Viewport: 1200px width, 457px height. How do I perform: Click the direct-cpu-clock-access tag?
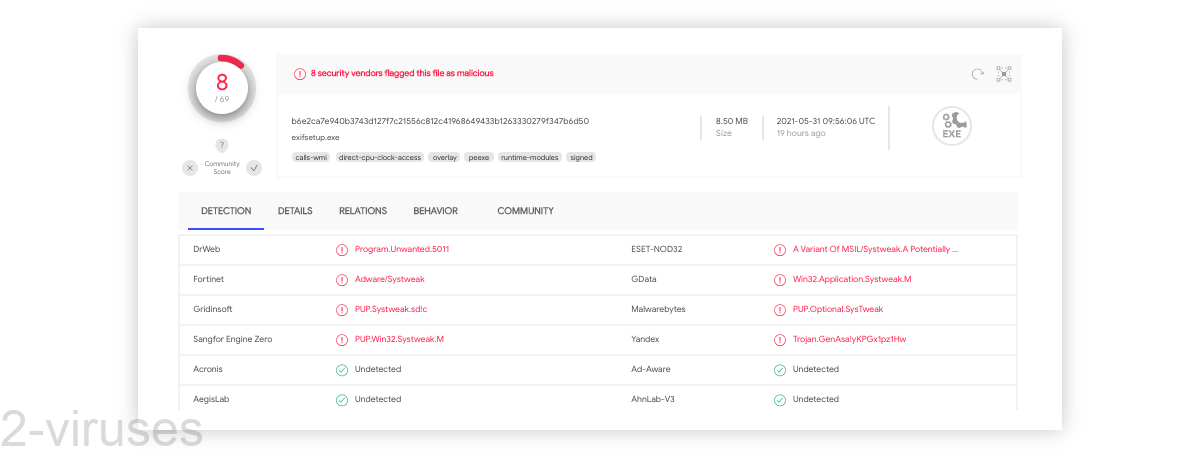click(380, 157)
